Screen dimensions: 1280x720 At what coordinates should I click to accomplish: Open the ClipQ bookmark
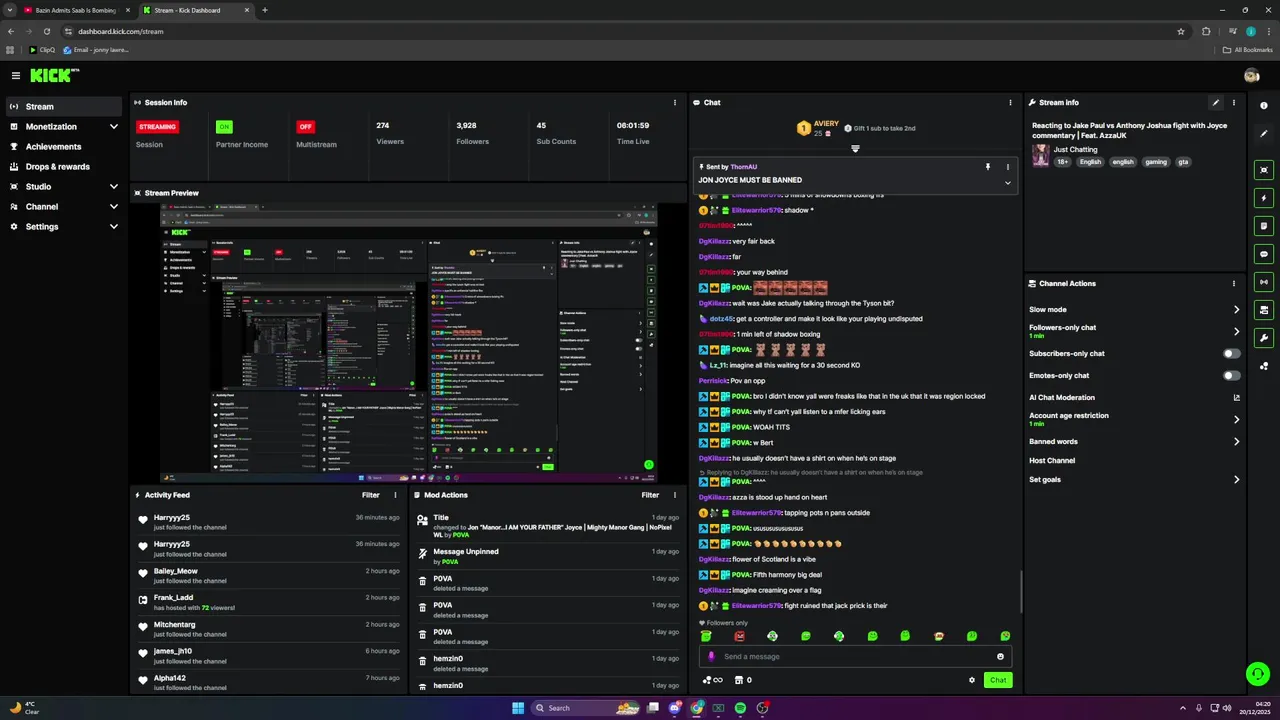point(42,49)
